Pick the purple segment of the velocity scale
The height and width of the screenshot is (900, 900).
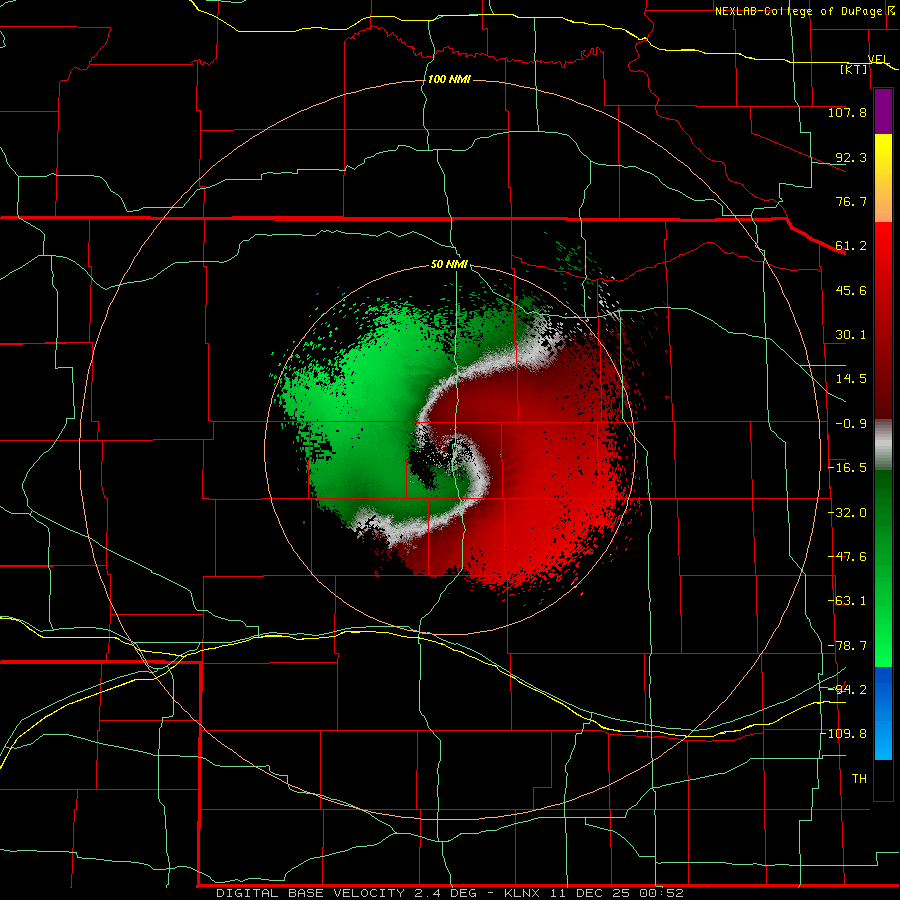883,111
